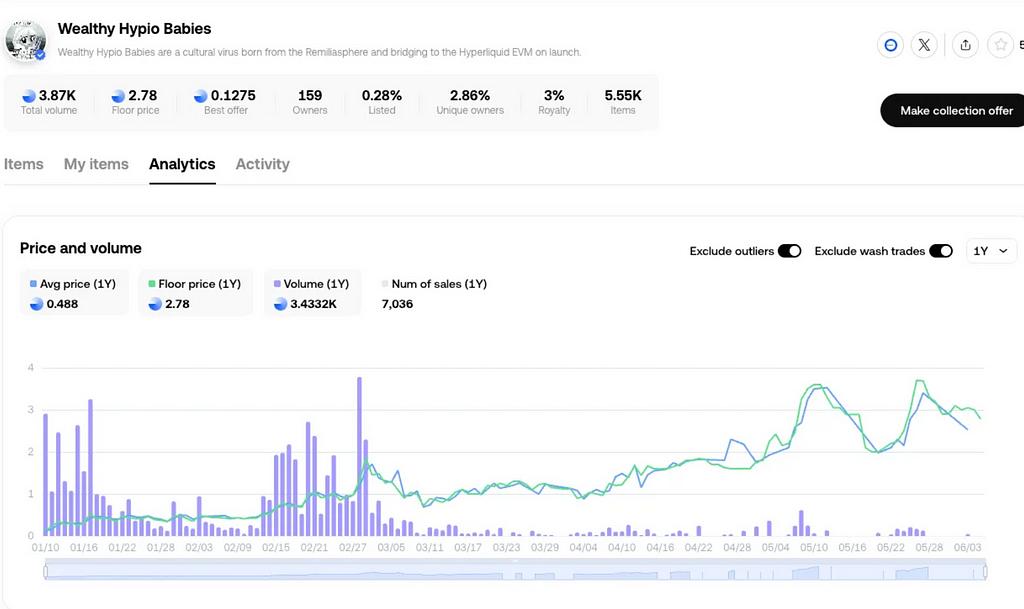Click the 0.488 average price value
Image resolution: width=1024 pixels, height=609 pixels.
pos(62,304)
